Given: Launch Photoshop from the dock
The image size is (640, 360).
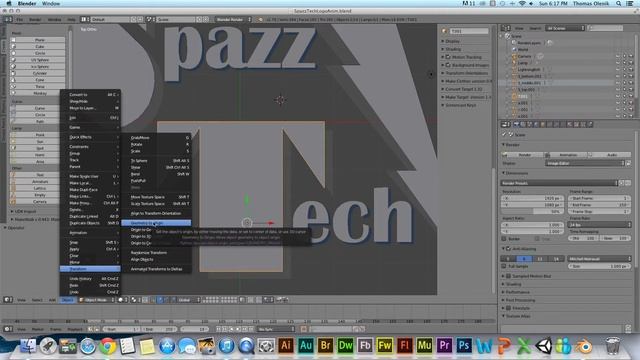Looking at the screenshot, I should coord(464,345).
